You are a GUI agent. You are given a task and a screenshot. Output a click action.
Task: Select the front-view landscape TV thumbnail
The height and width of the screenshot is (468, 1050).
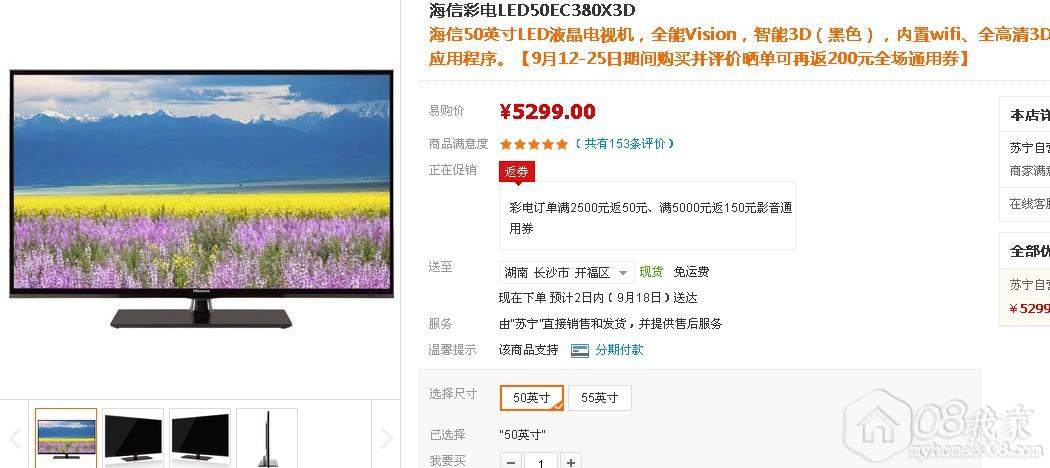click(x=66, y=438)
